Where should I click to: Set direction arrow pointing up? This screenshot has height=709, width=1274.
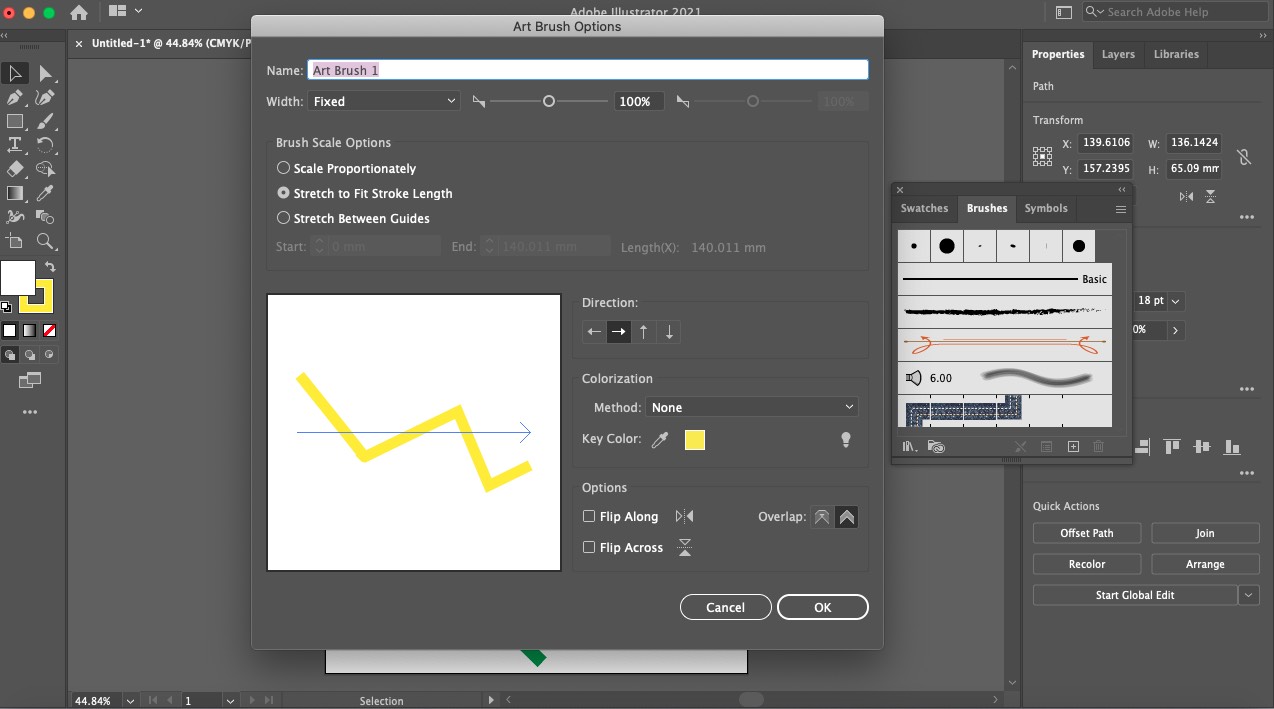pos(644,332)
